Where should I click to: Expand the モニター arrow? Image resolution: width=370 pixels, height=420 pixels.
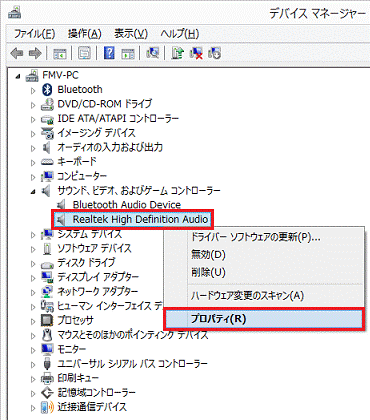[x=33, y=350]
